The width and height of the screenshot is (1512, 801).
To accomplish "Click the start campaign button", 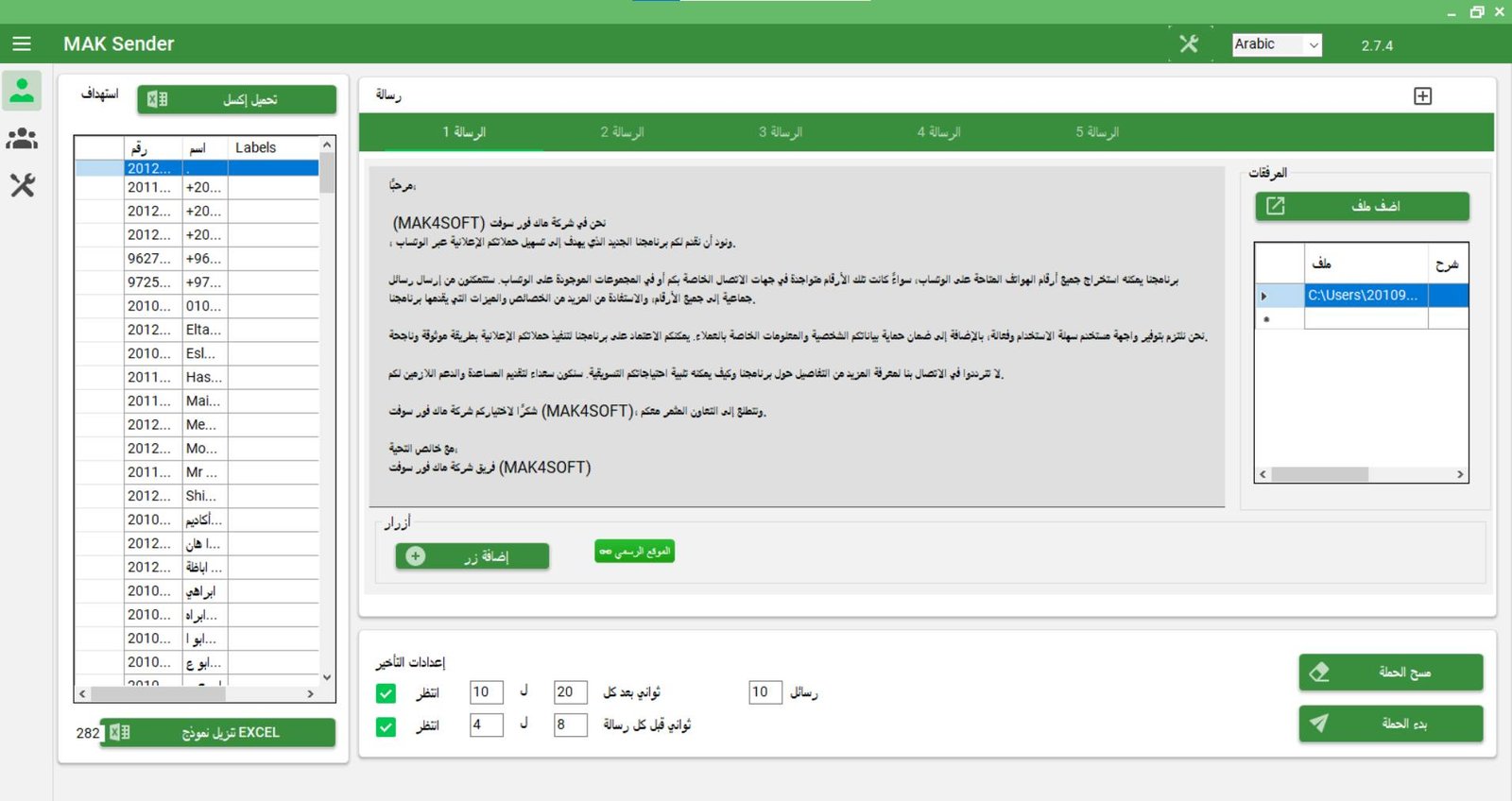I will [x=1390, y=724].
